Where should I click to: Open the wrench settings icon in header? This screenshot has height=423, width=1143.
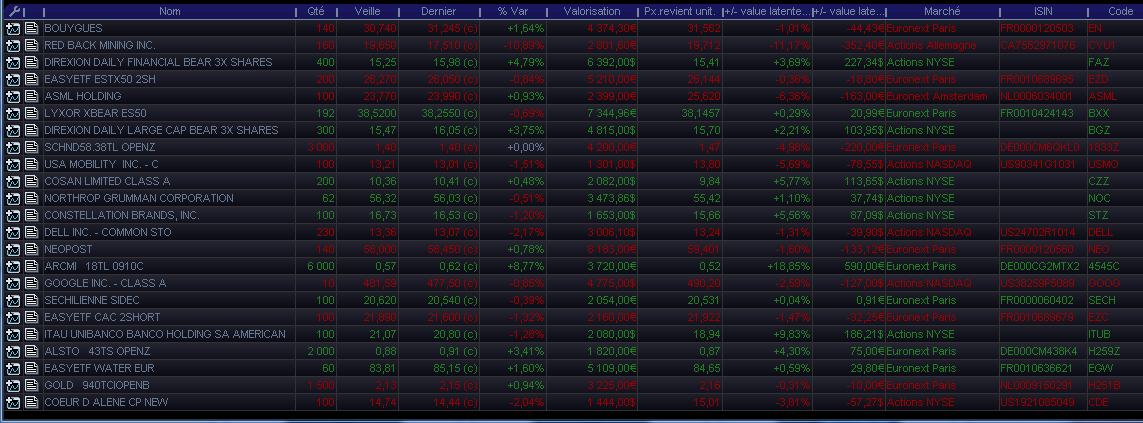pyautogui.click(x=14, y=12)
